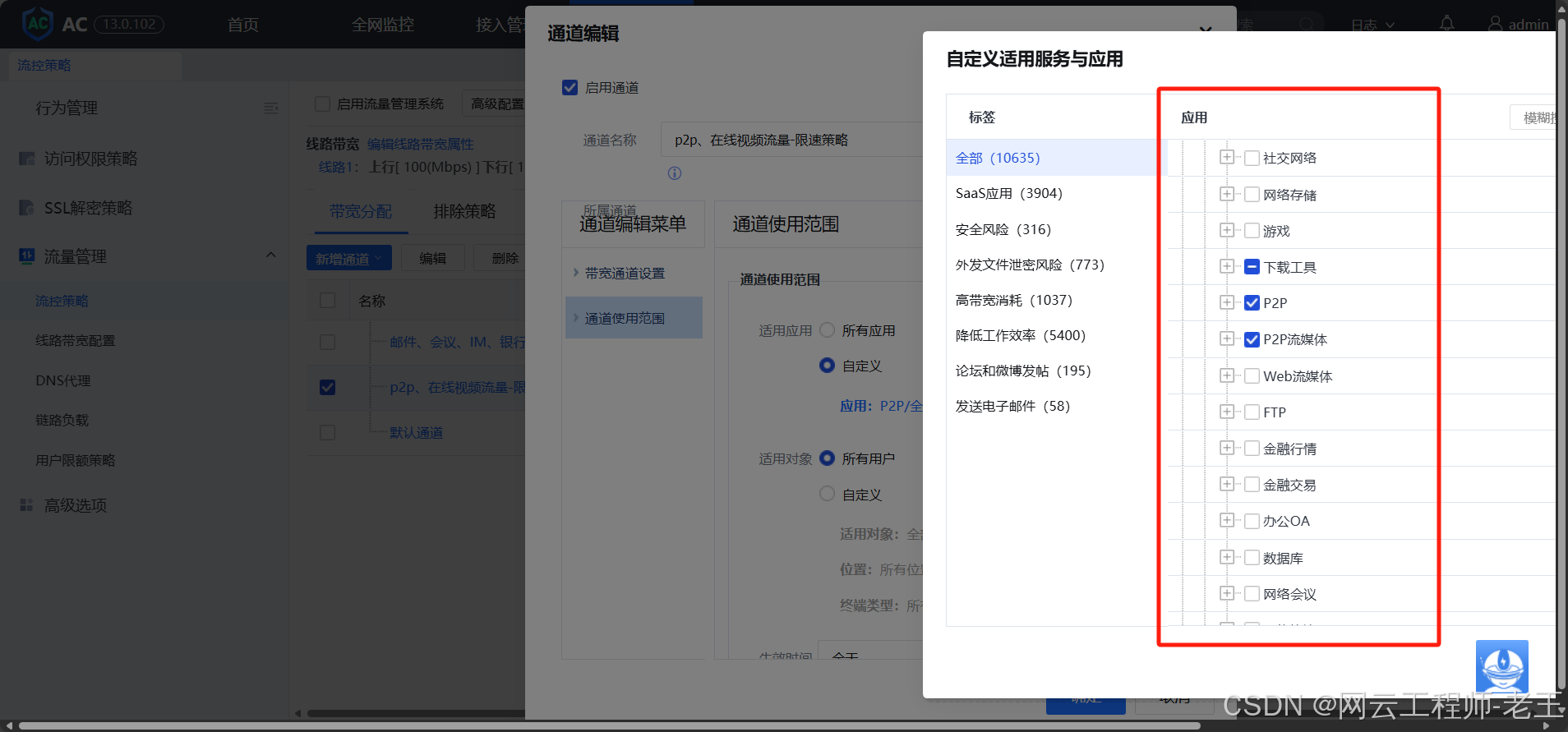Viewport: 1568px width, 732px height.
Task: Expand the 游戏 tree node
Action: pyautogui.click(x=1227, y=231)
